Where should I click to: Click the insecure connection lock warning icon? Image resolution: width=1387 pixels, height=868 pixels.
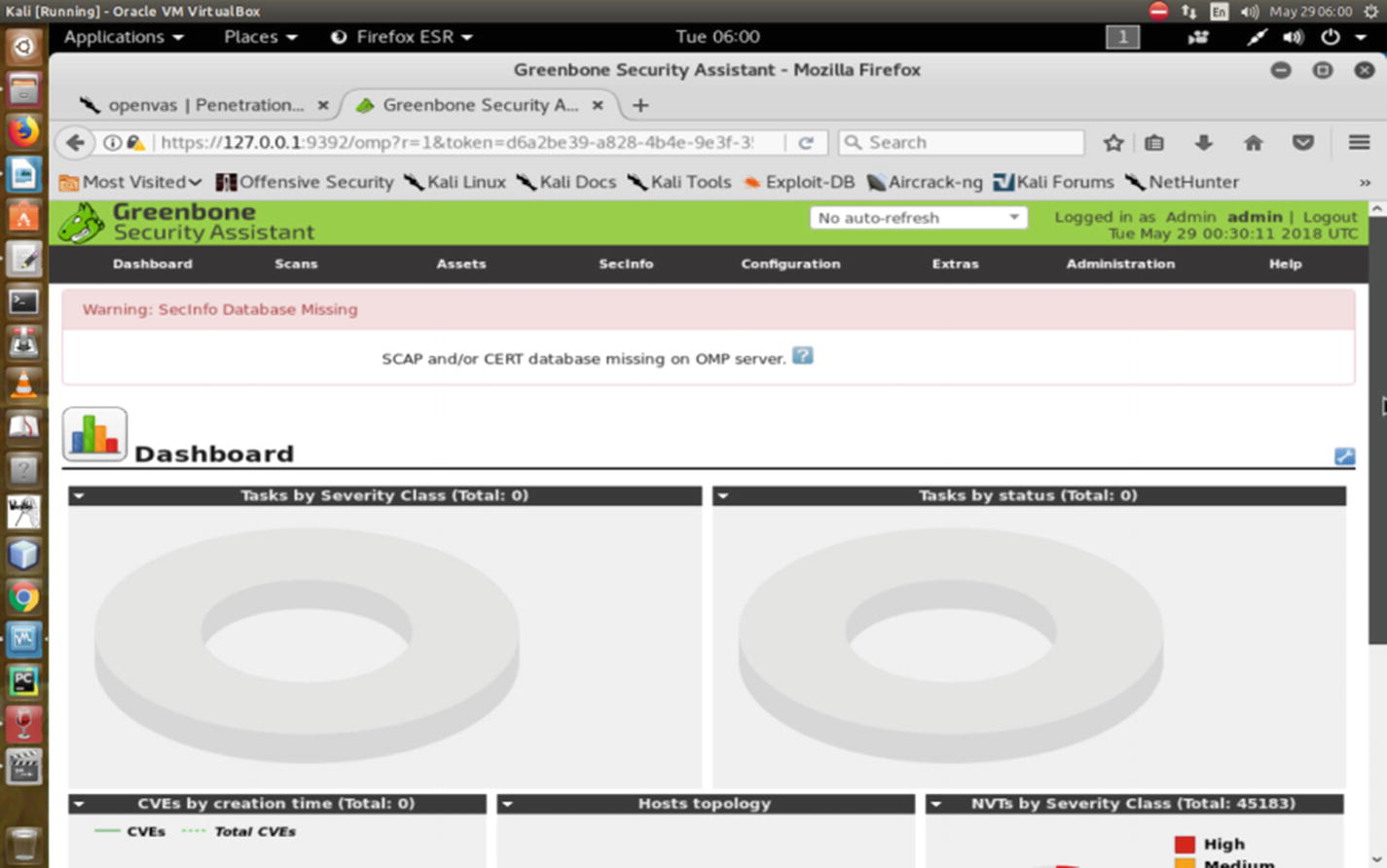136,143
